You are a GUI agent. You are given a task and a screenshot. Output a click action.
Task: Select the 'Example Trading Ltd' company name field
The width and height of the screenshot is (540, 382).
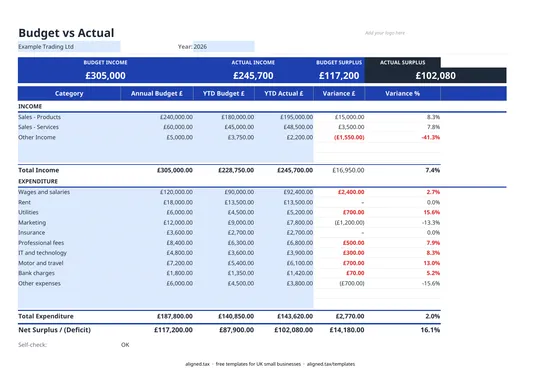pyautogui.click(x=69, y=47)
